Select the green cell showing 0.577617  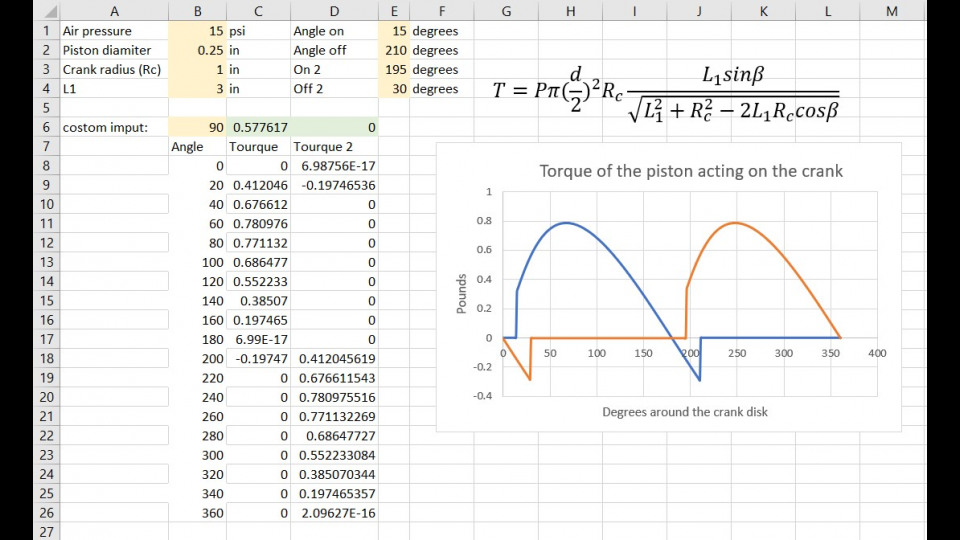pos(259,128)
